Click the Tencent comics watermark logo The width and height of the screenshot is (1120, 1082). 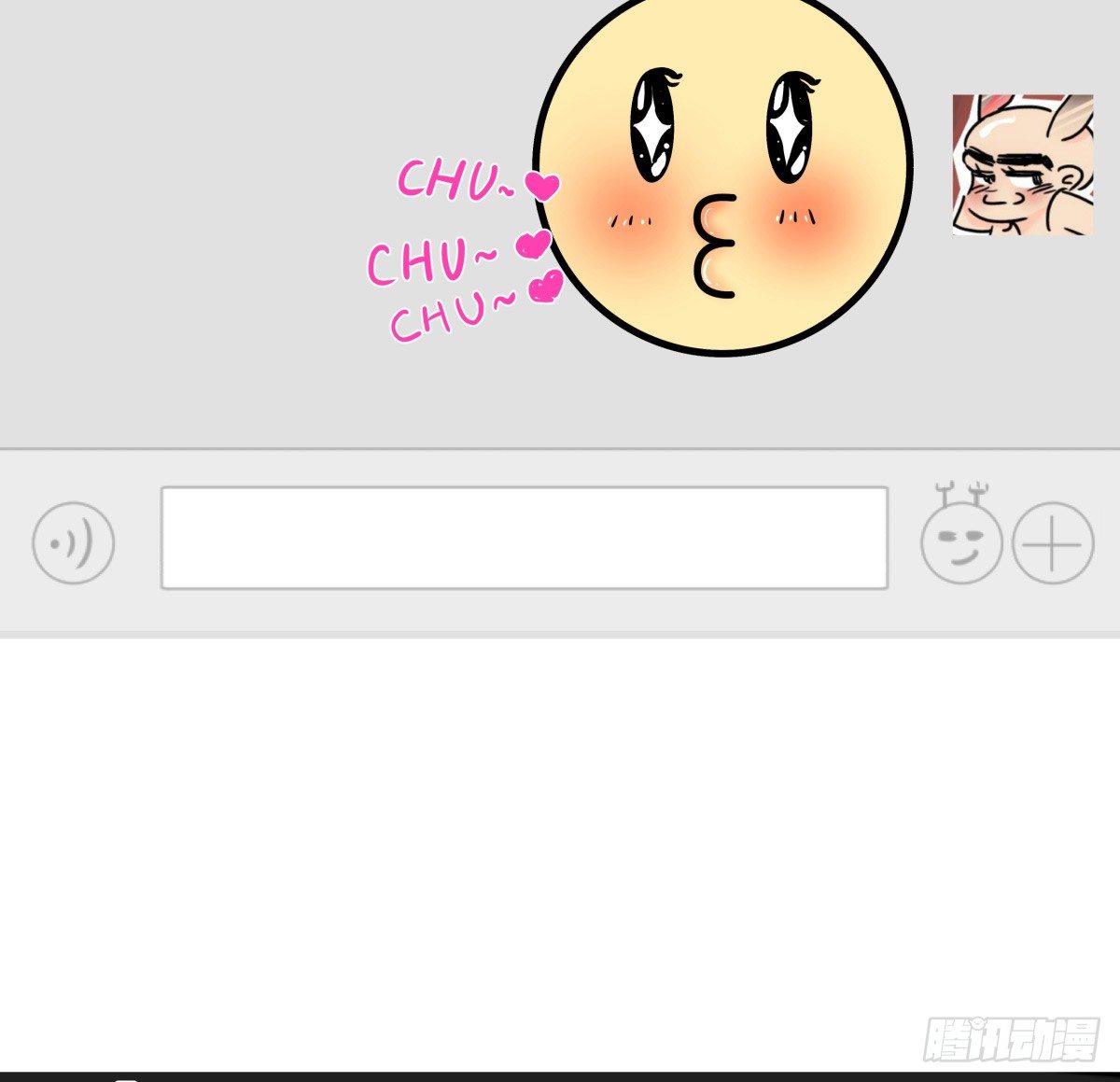tap(1011, 1039)
